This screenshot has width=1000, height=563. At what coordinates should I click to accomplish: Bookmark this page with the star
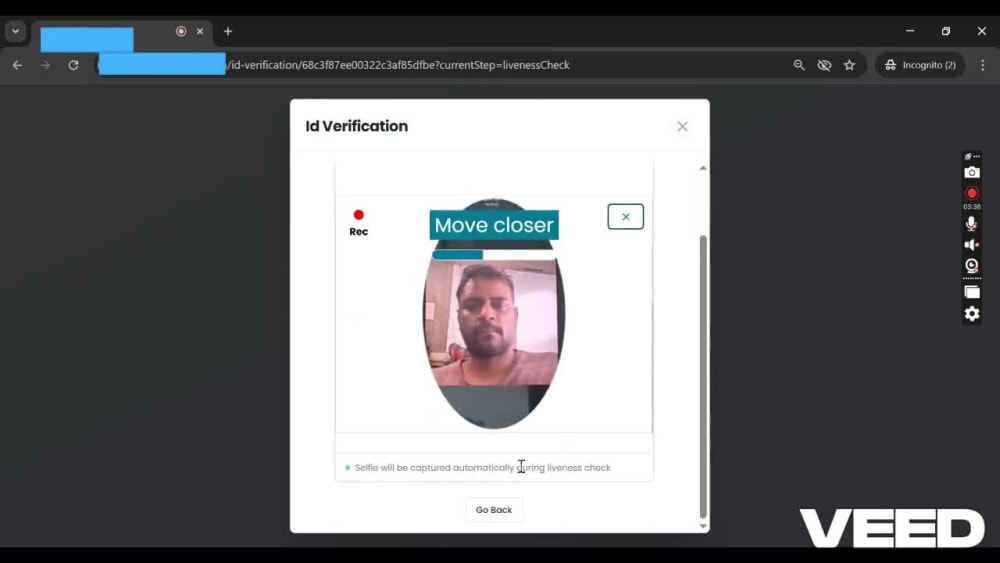[849, 65]
